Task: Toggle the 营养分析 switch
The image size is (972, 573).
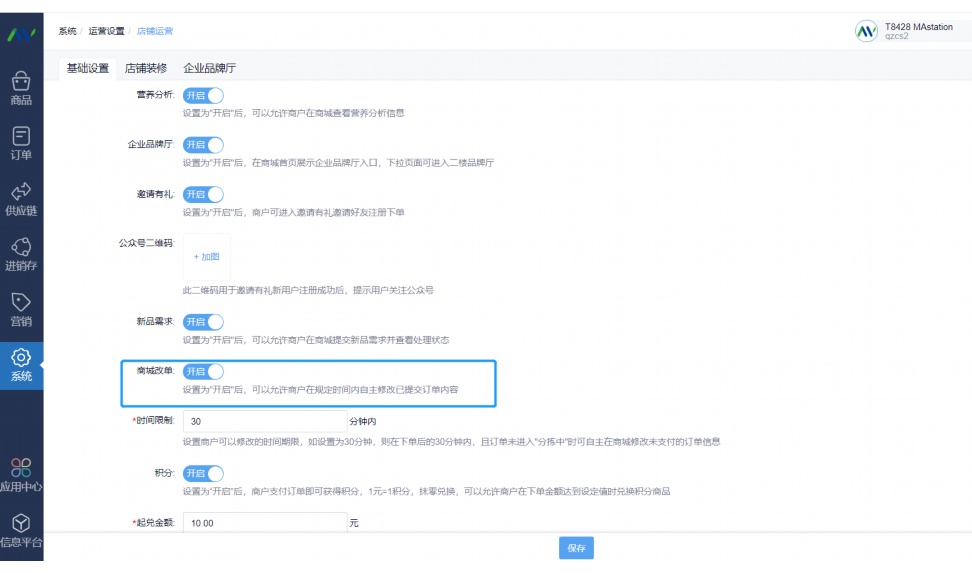Action: (203, 96)
